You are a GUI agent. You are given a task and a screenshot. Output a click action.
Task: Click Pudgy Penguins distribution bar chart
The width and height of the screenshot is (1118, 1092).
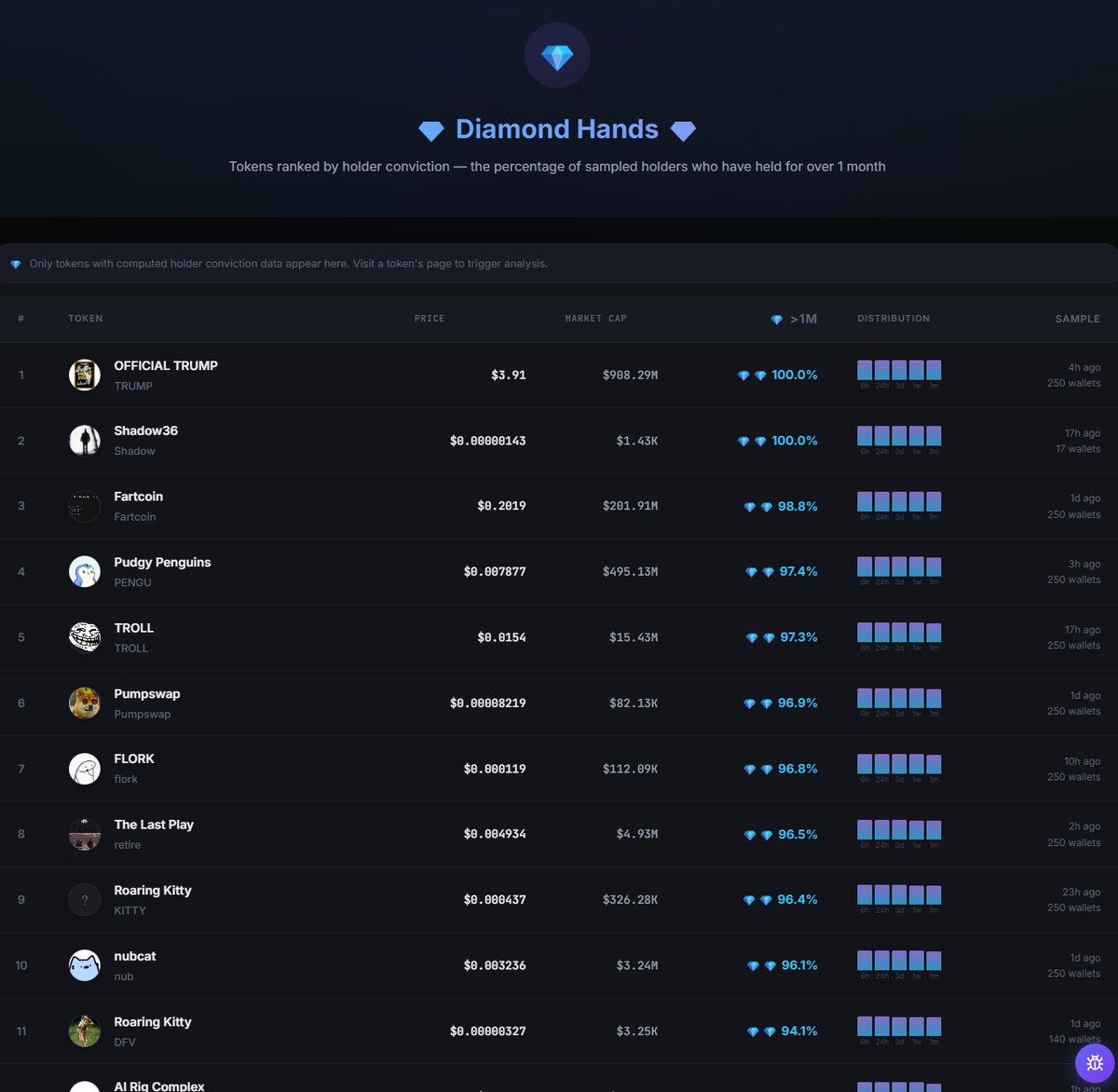coord(899,570)
